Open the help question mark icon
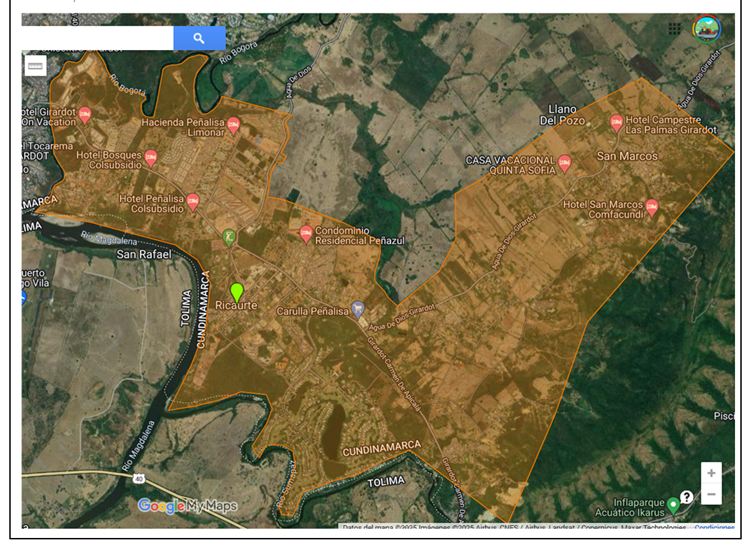 687,497
